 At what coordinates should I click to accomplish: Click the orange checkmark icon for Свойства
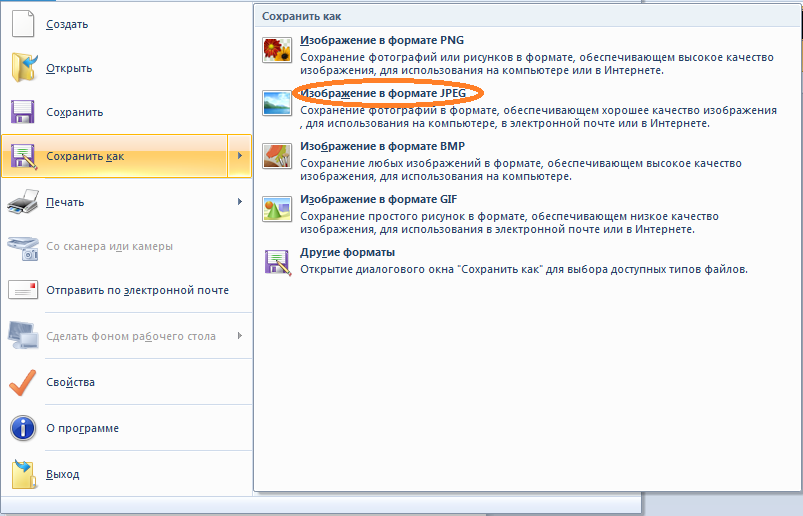pos(23,382)
